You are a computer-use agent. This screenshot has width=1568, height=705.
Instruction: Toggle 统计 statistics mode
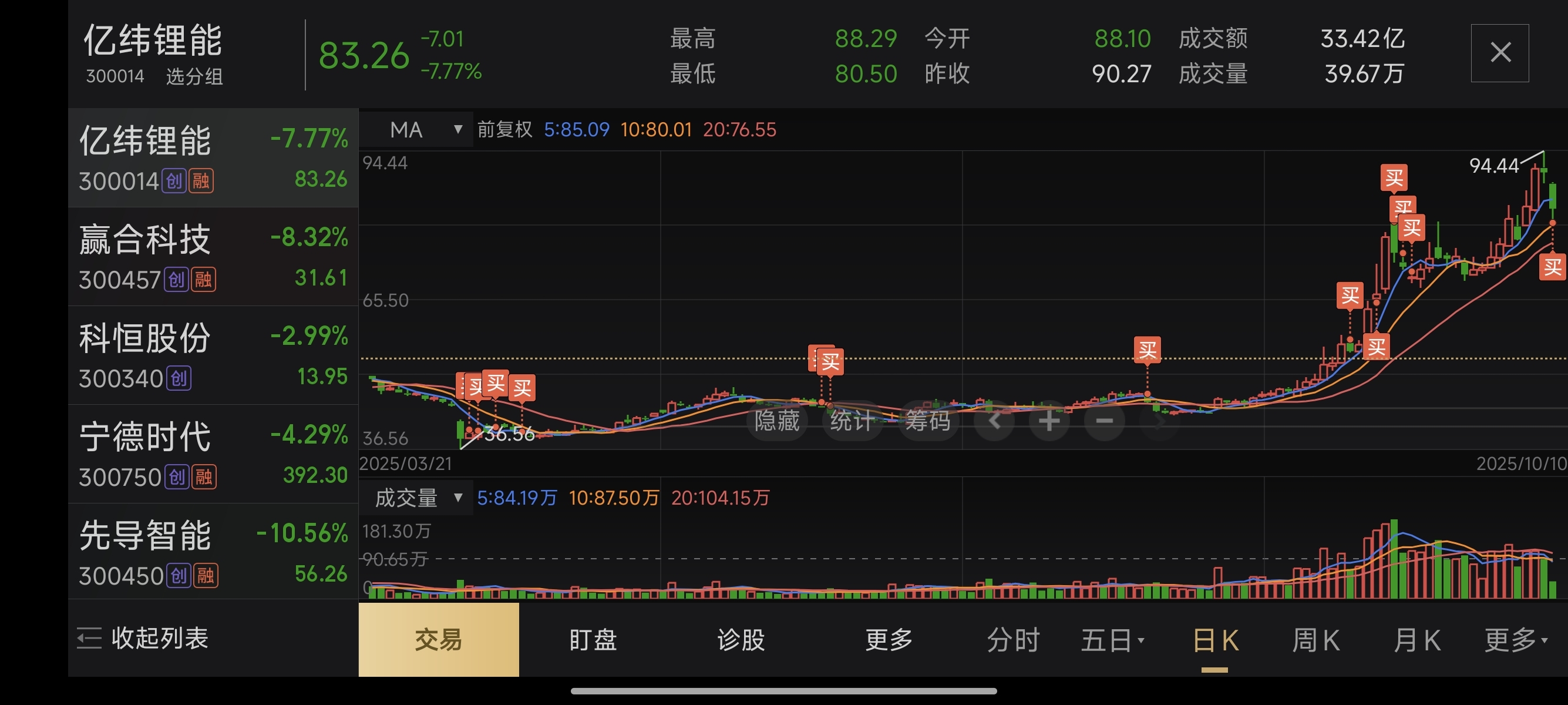tap(852, 421)
